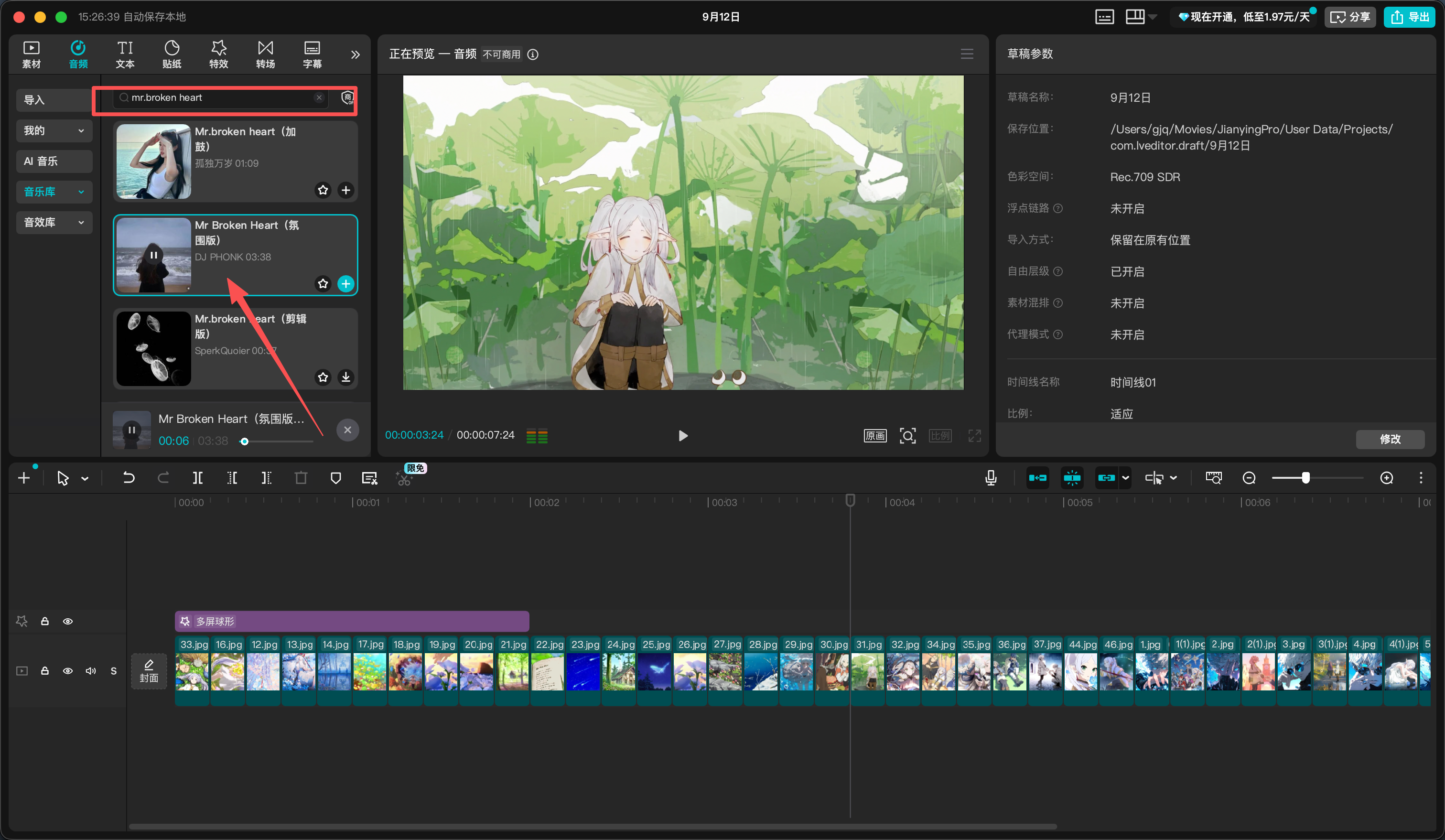
Task: Click the 原画 quality icon in preview
Action: click(x=875, y=436)
